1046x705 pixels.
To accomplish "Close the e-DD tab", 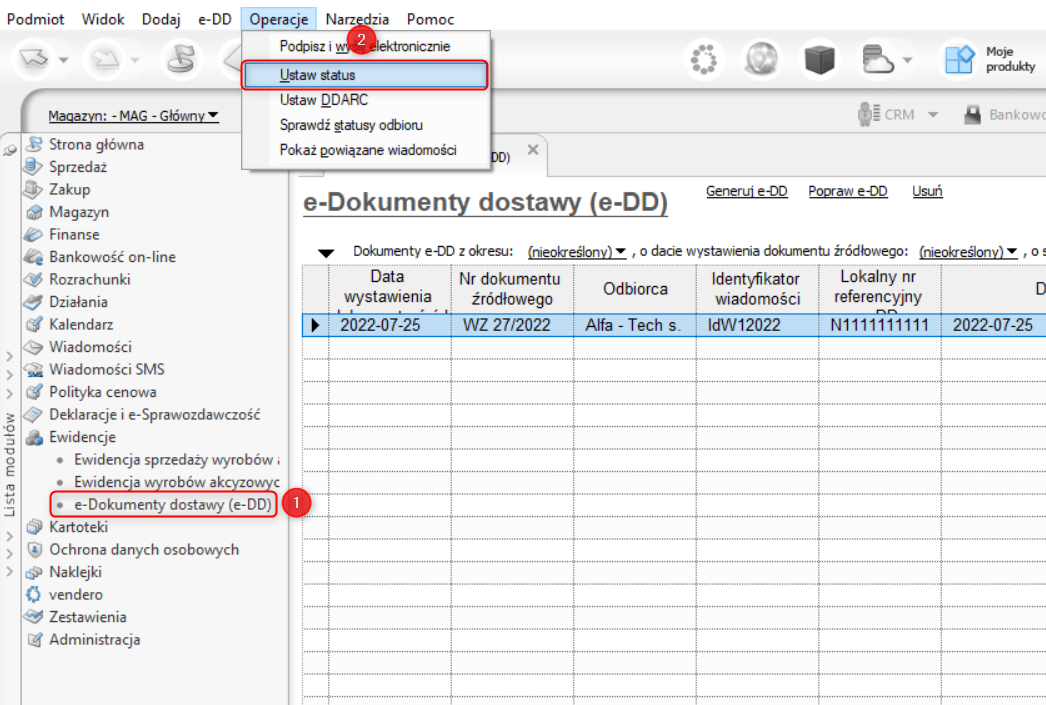I will [x=532, y=150].
